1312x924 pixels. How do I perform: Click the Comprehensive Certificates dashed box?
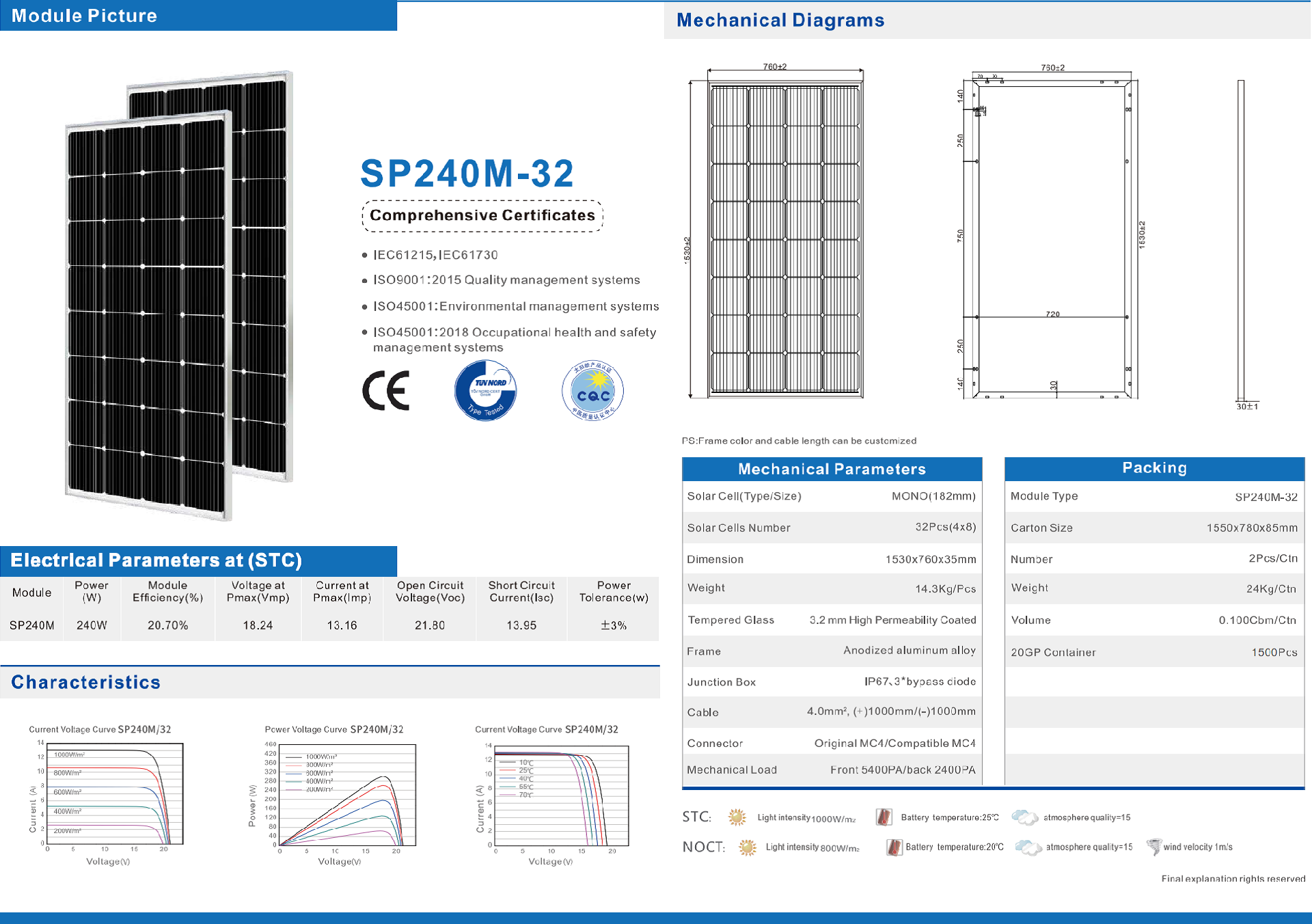[482, 216]
